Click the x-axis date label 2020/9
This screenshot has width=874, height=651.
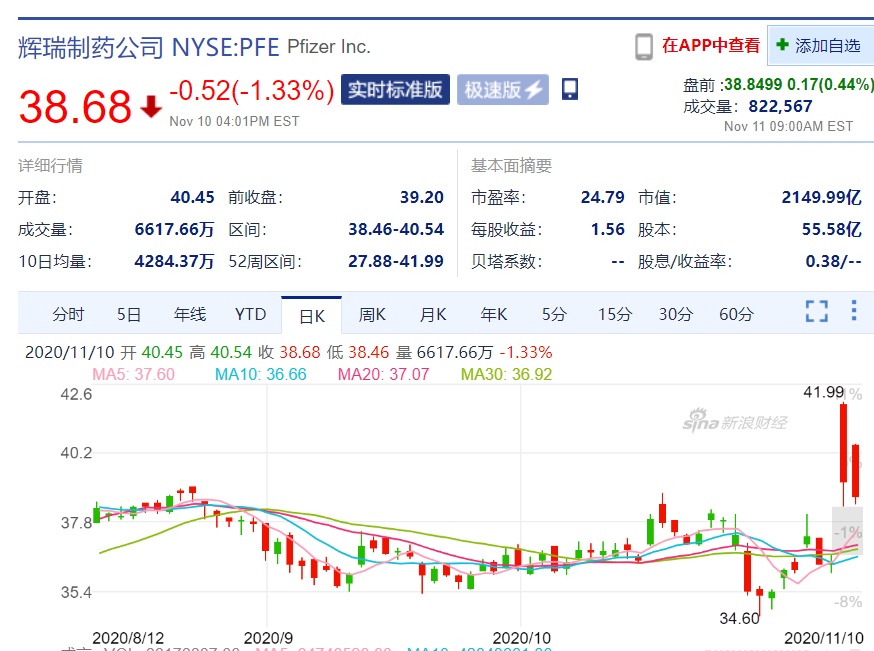click(268, 638)
